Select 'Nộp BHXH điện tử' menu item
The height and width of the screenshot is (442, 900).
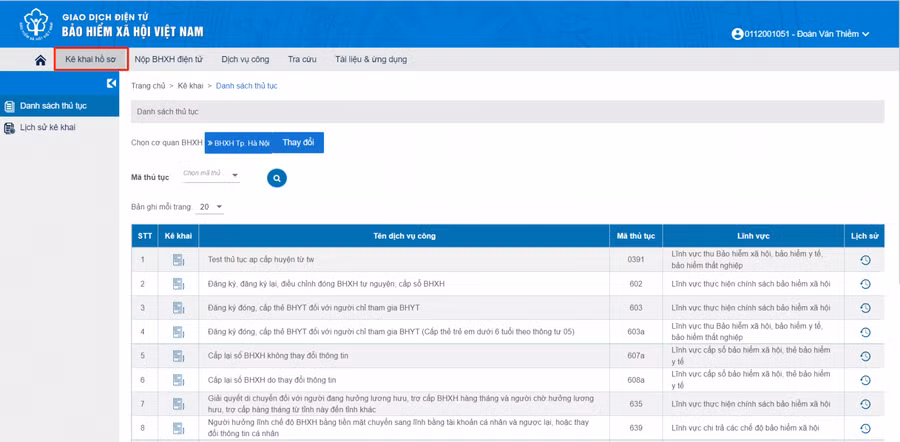[168, 60]
